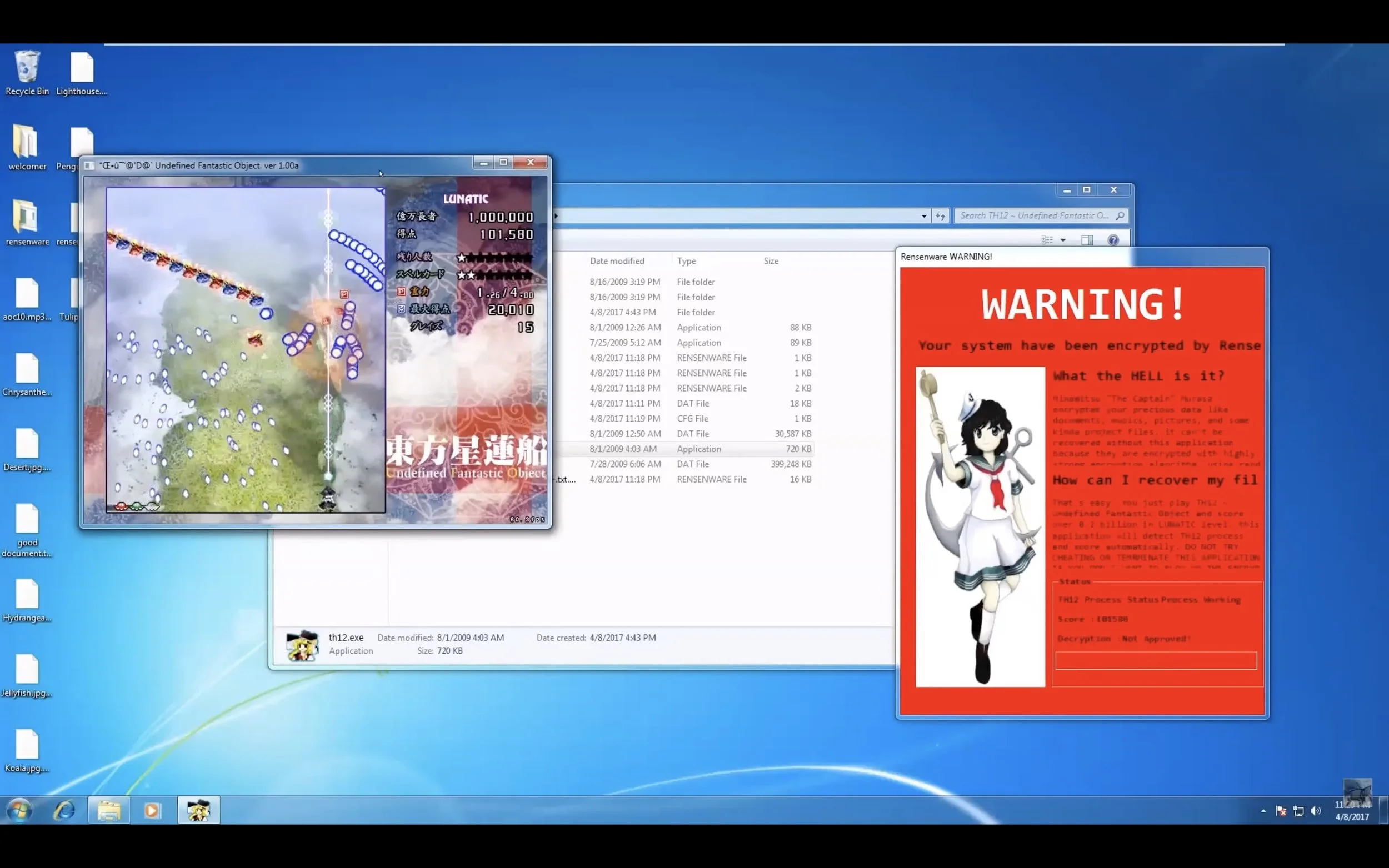Screen dimensions: 1389x868
Task: Open the network icon in system tray
Action: [1298, 811]
